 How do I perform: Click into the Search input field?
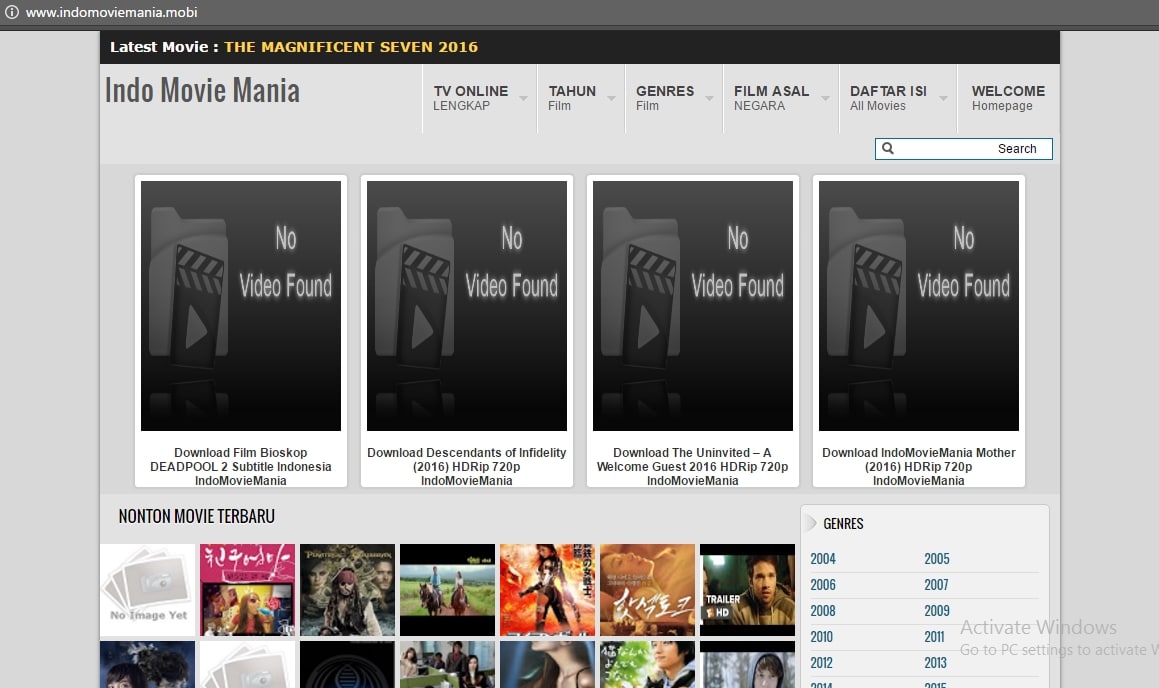[964, 149]
